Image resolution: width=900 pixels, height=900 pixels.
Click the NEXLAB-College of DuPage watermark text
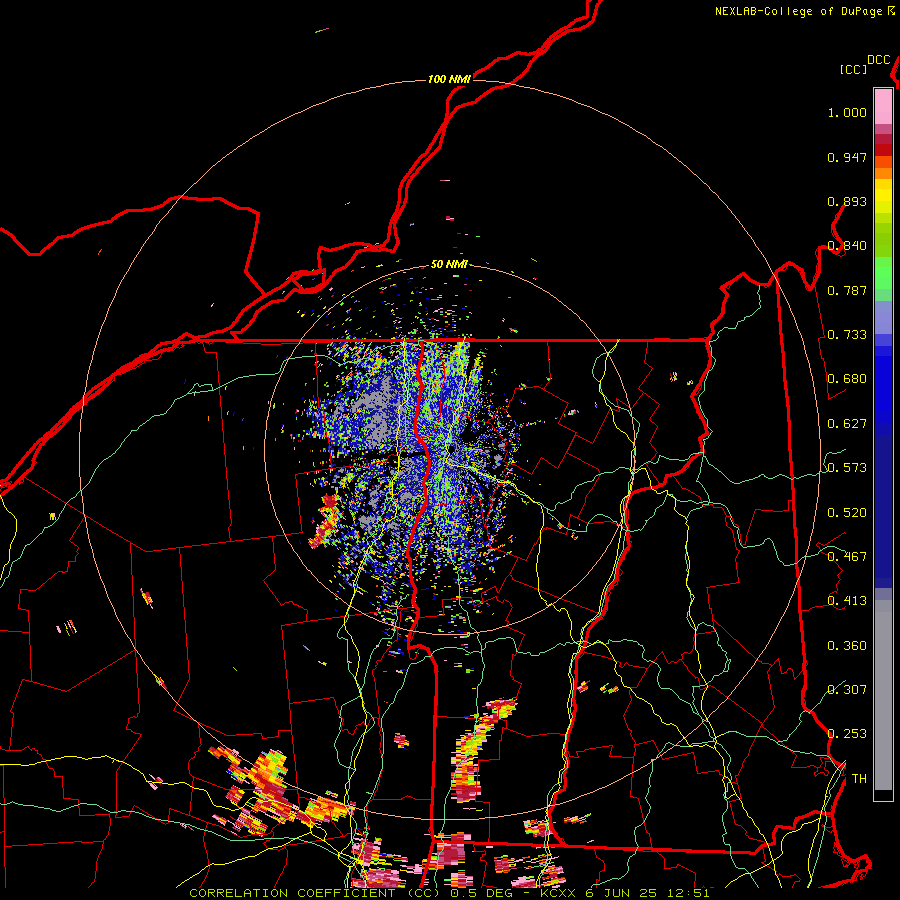point(804,11)
